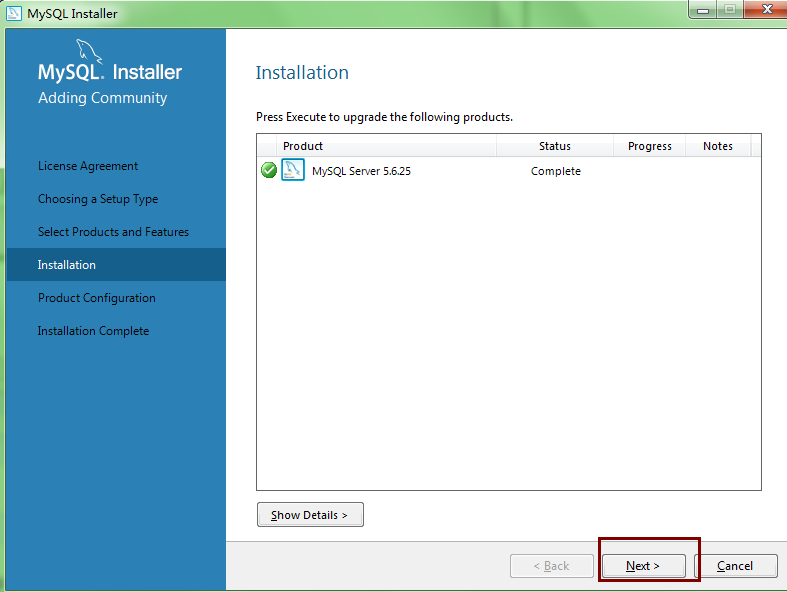Cancel the installer

pos(735,566)
